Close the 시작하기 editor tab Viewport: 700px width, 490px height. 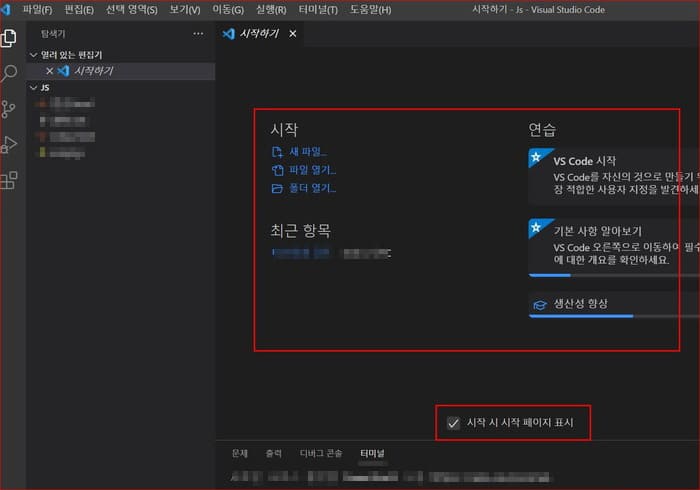pyautogui.click(x=292, y=33)
